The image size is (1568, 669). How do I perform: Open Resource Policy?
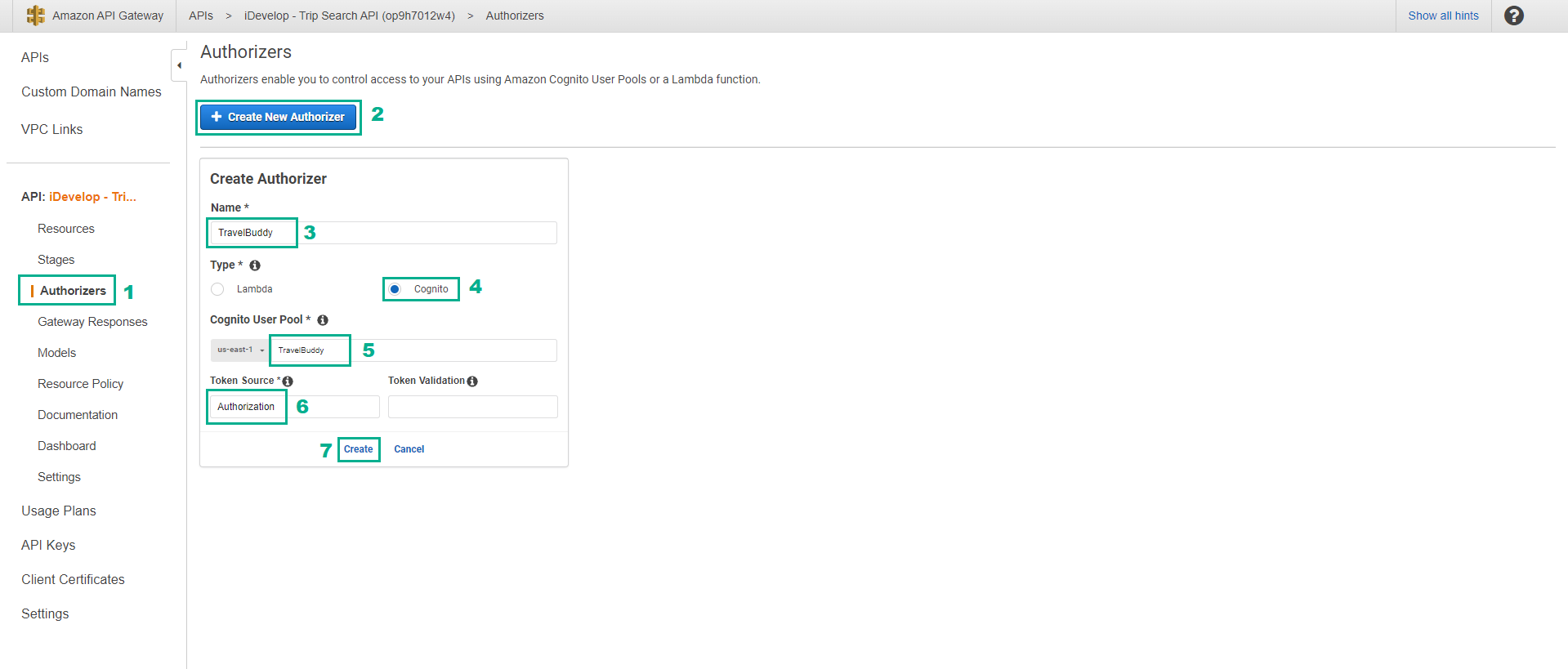click(81, 384)
